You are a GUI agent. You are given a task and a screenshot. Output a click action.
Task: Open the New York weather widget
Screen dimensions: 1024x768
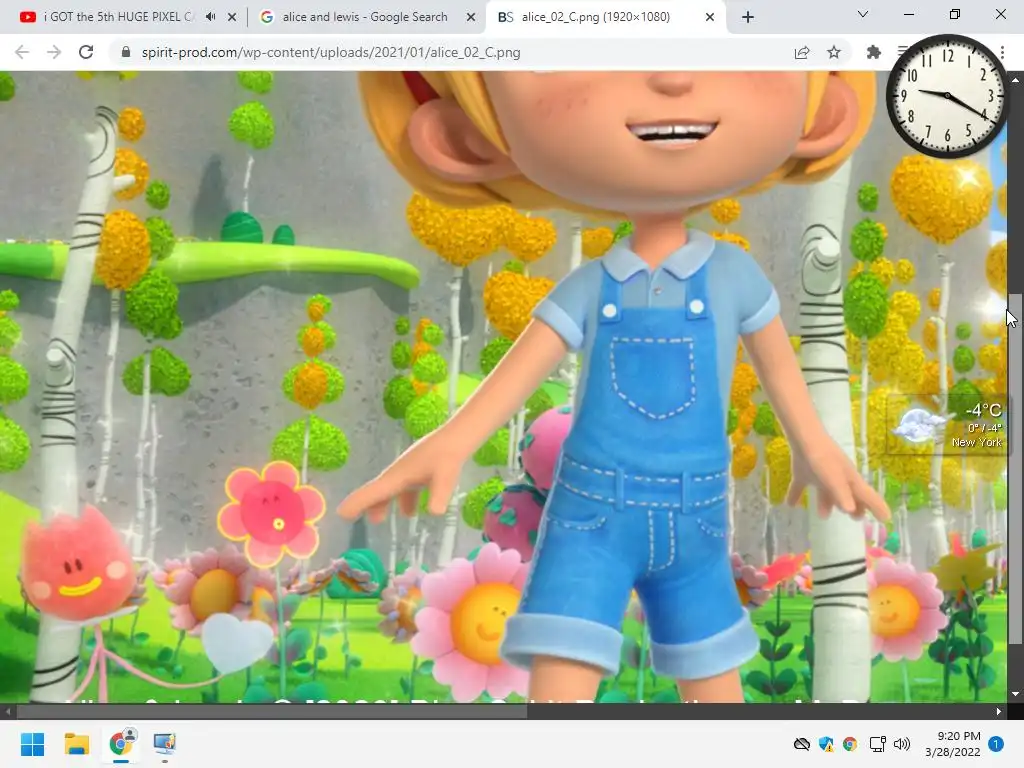[946, 424]
